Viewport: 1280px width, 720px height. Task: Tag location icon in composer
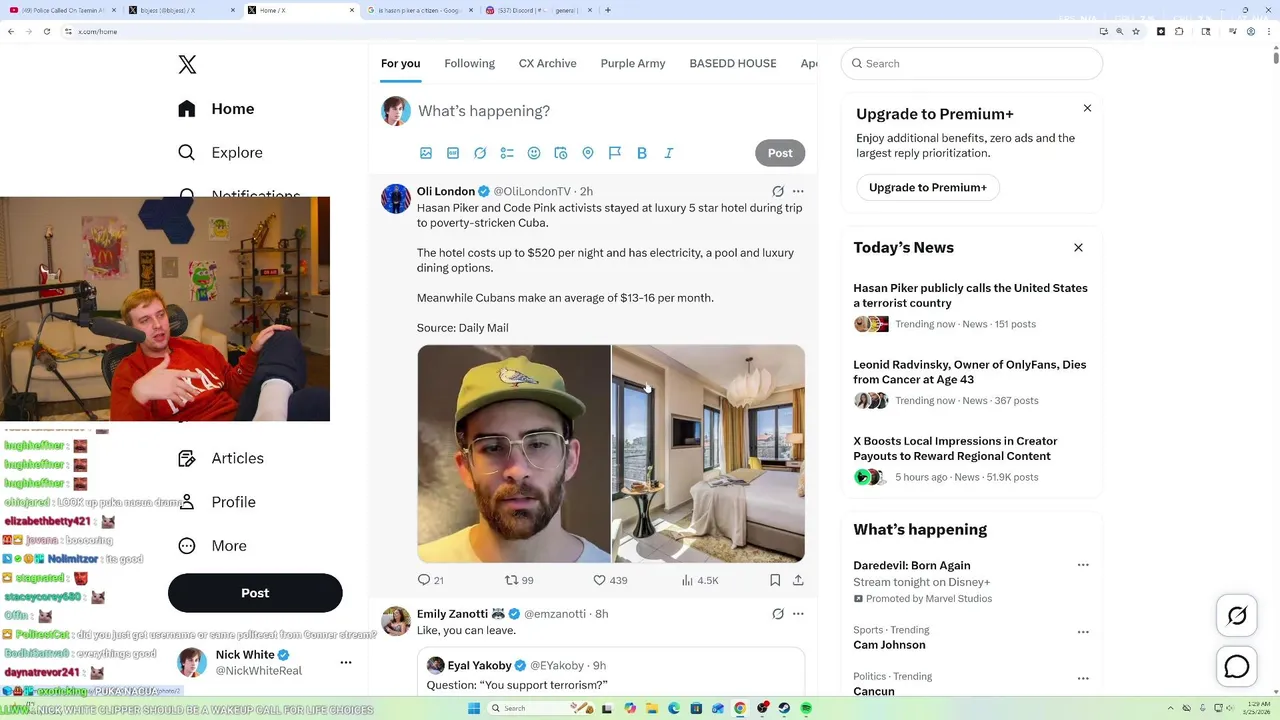[588, 153]
